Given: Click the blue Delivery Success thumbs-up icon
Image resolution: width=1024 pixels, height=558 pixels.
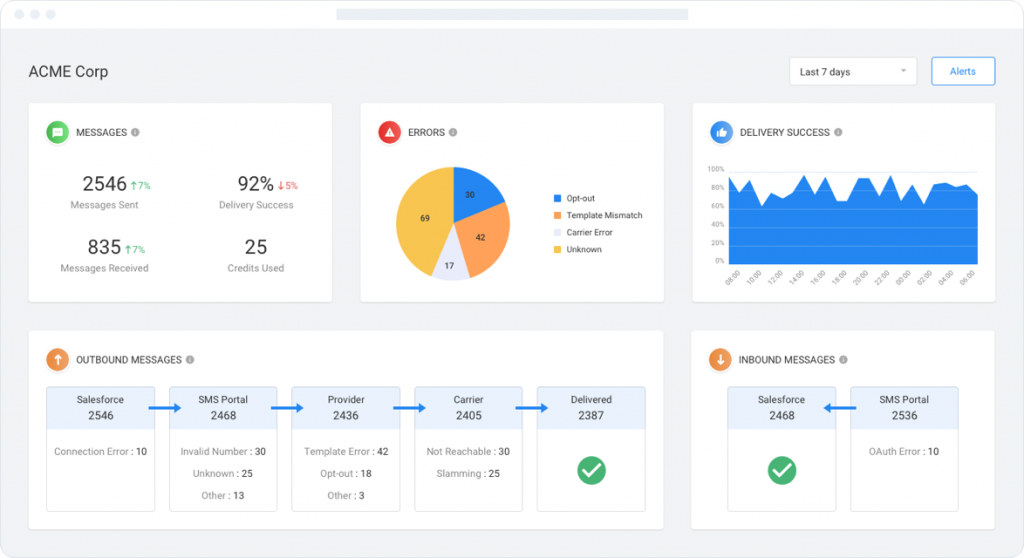Looking at the screenshot, I should (721, 132).
